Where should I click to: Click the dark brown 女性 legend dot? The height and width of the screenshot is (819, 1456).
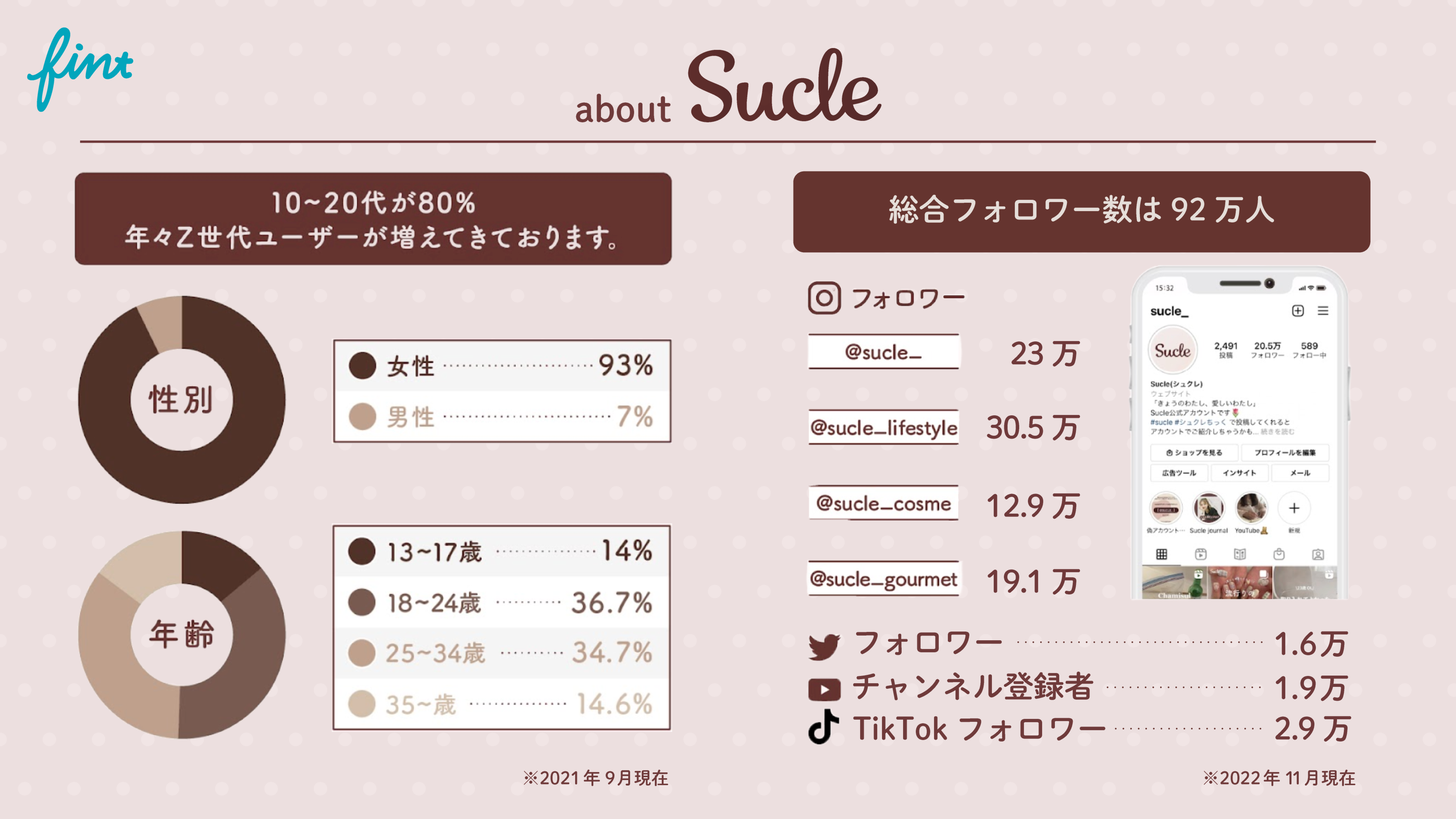(x=362, y=366)
